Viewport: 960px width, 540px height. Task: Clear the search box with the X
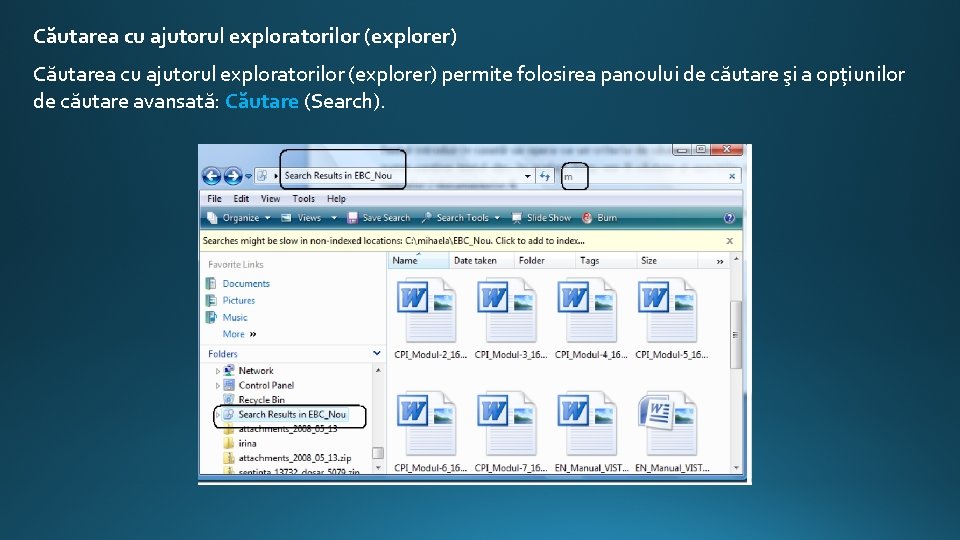pyautogui.click(x=732, y=176)
